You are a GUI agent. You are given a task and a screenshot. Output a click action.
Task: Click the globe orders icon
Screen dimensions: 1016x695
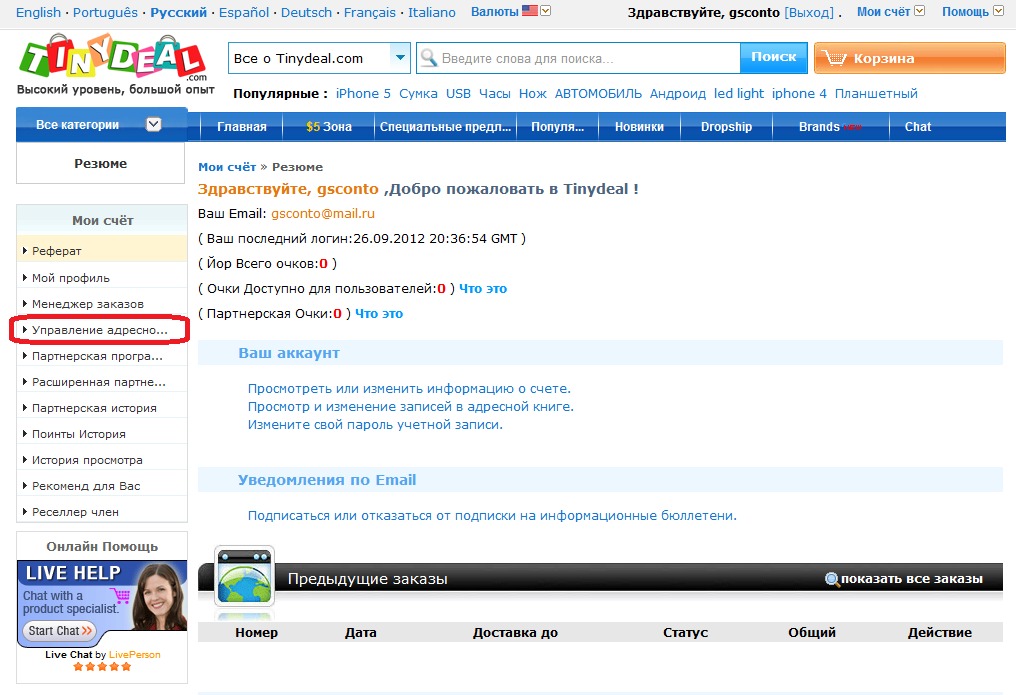244,577
